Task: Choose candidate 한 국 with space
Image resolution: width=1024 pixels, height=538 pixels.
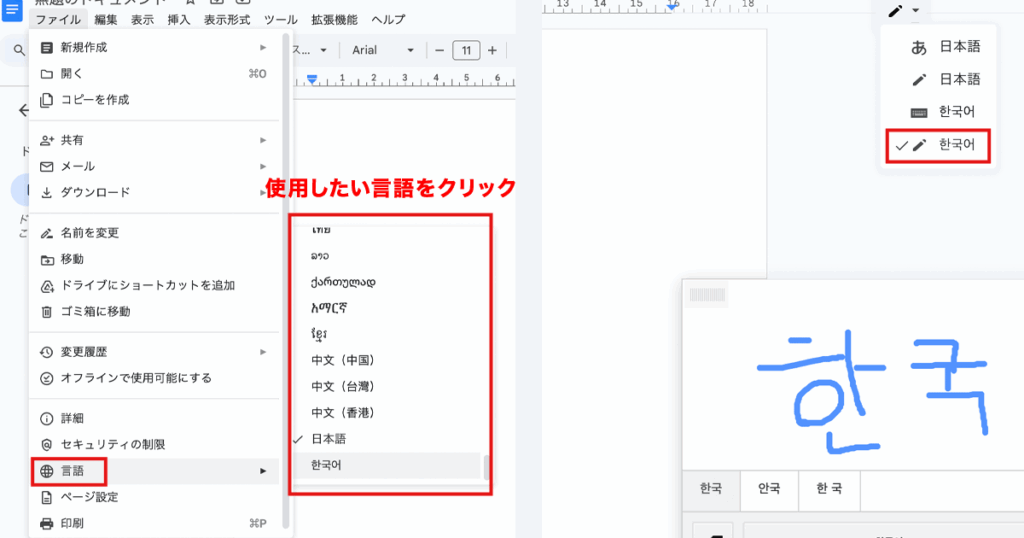Action: pos(829,489)
